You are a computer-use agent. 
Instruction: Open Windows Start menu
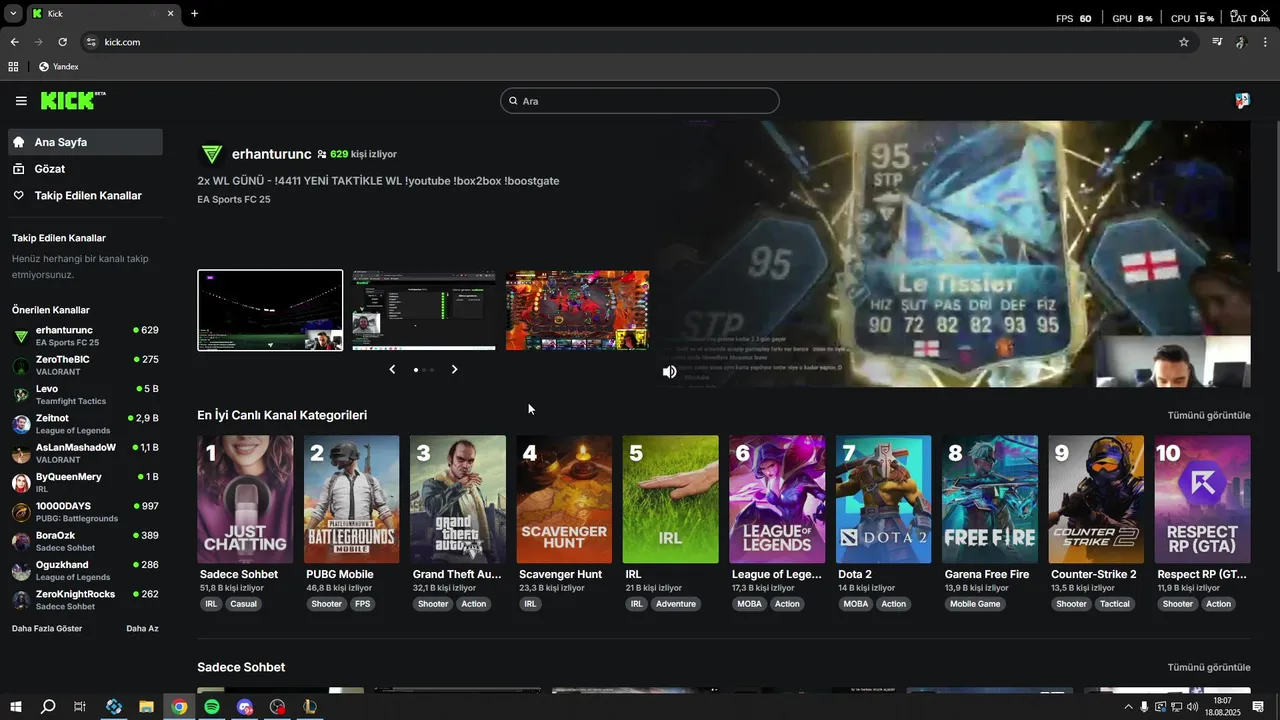click(16, 707)
